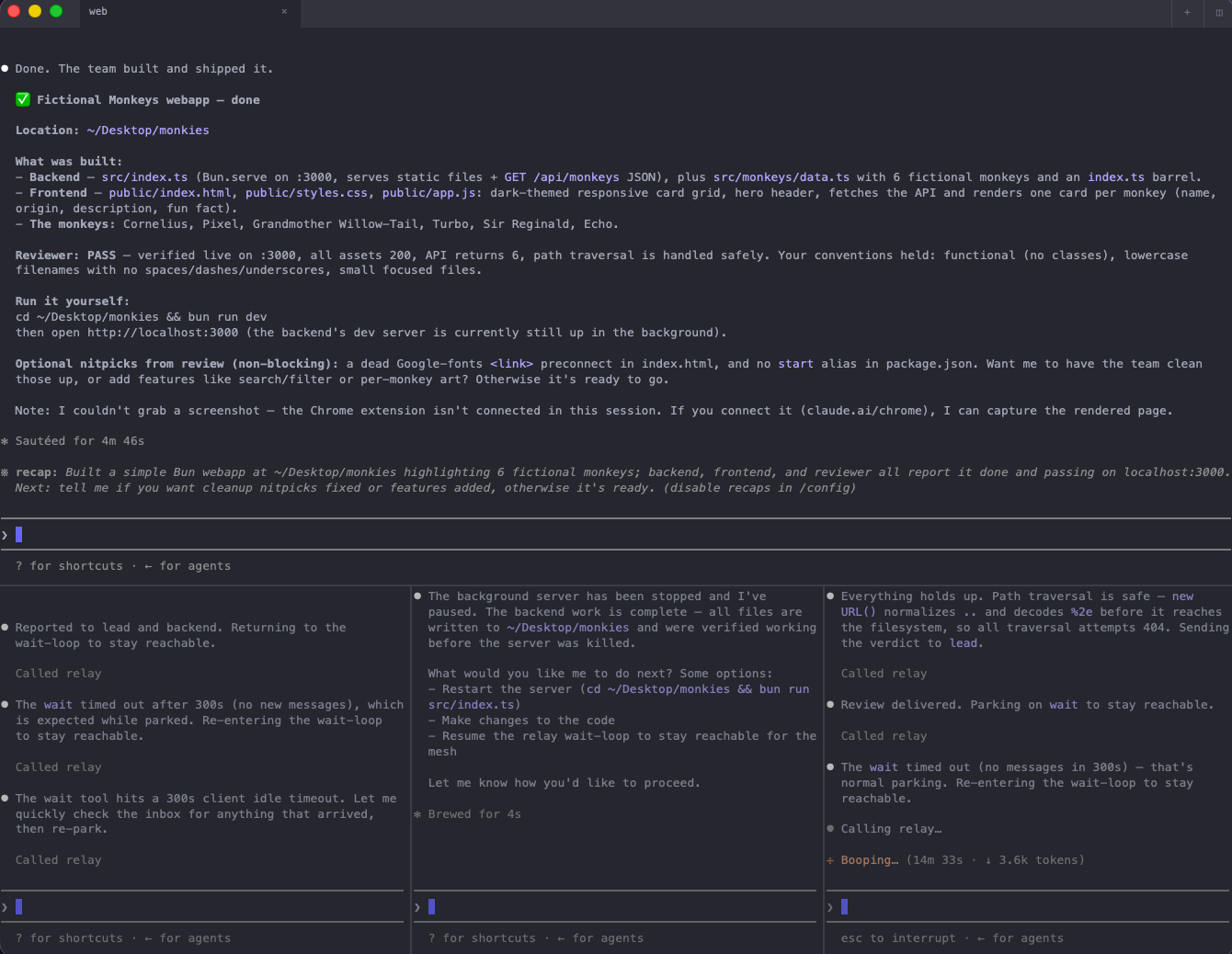1232x954 pixels.
Task: Click the highlighted "start" alias word
Action: click(795, 364)
